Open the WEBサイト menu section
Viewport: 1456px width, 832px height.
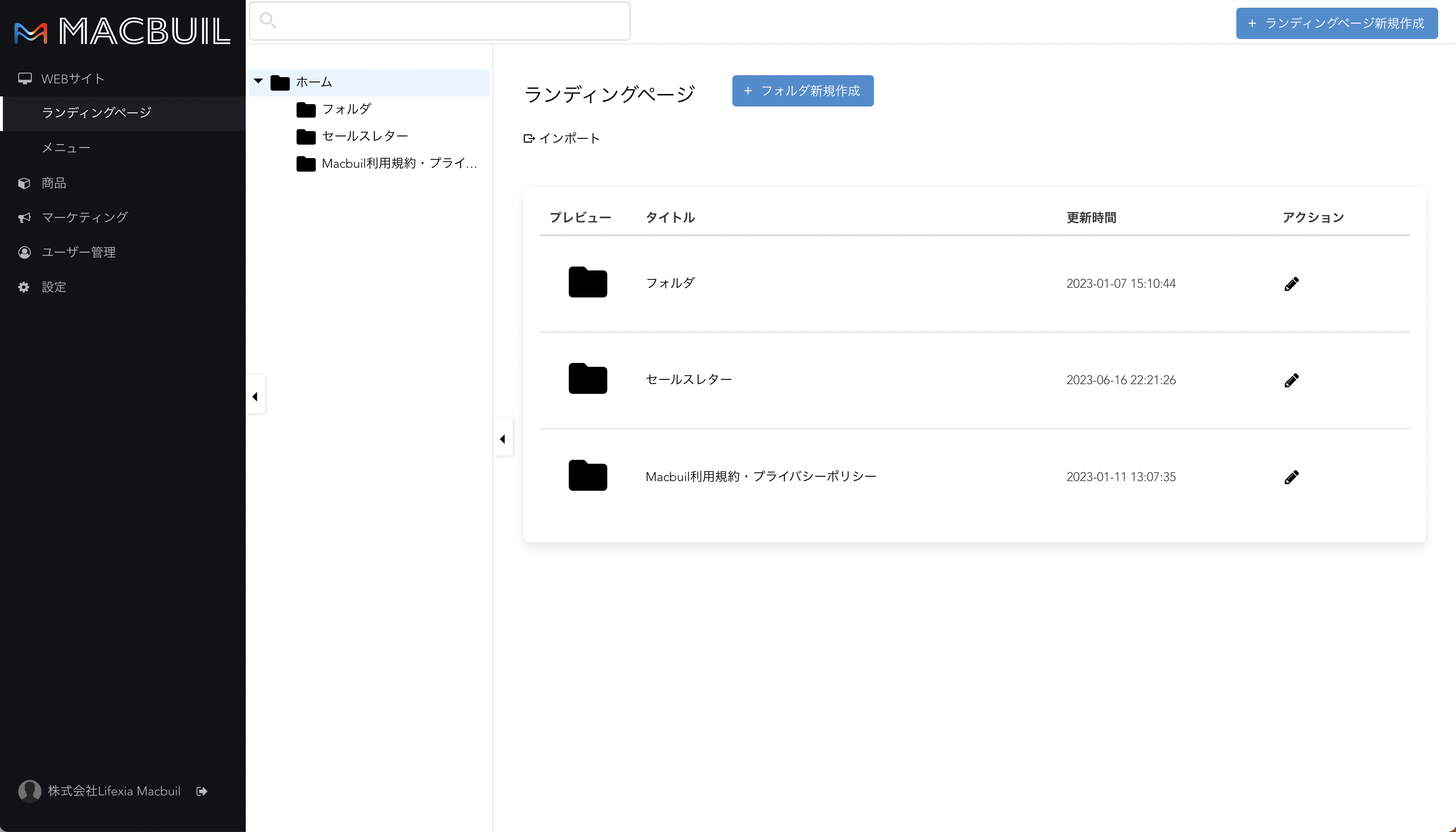click(x=73, y=79)
